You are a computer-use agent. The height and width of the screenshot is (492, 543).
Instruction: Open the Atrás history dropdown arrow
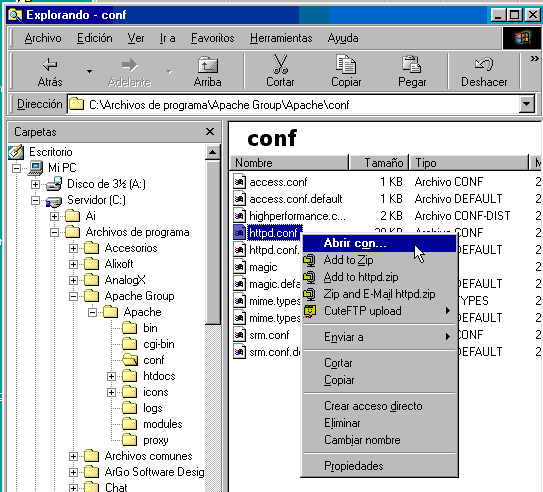tap(89, 72)
